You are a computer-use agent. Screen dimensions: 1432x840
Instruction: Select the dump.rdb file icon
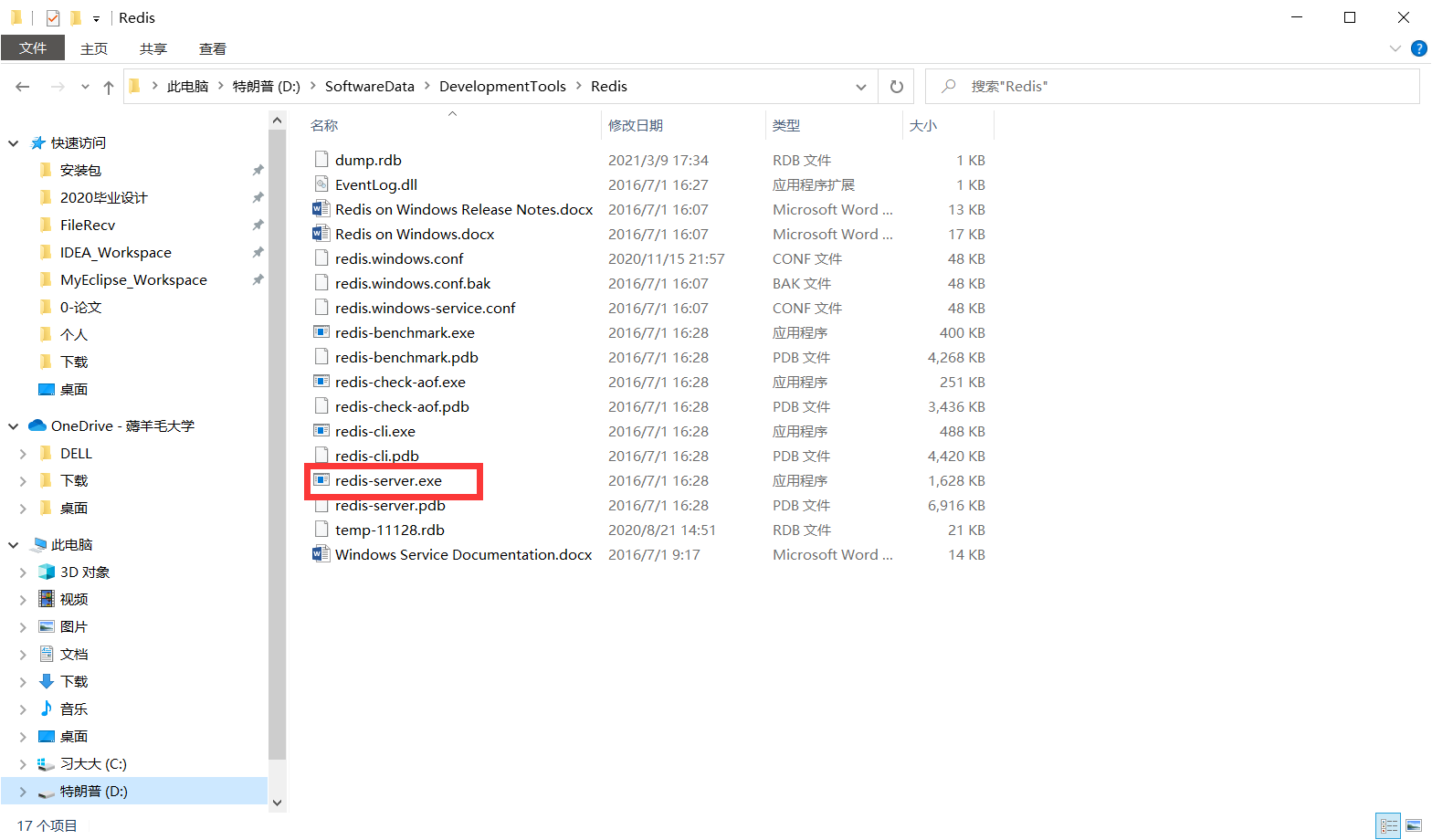click(321, 160)
